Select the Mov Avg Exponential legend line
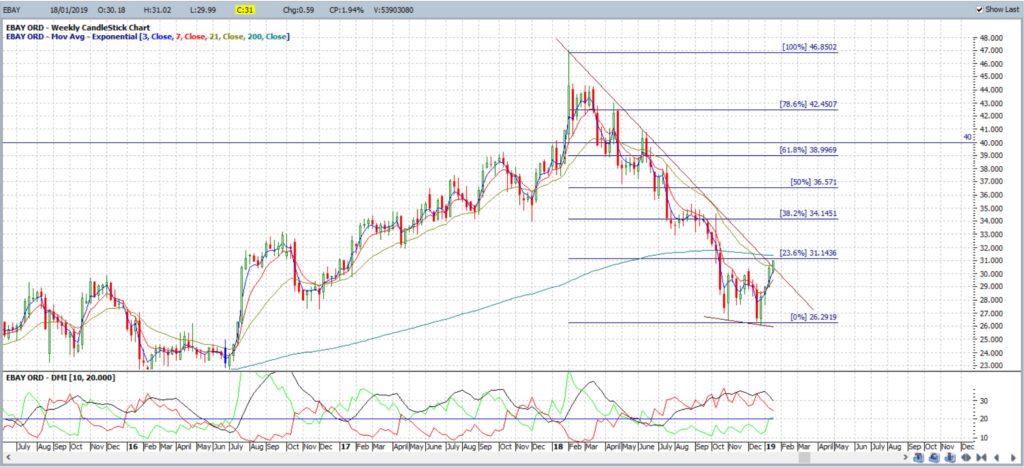Viewport: 1024px width, 467px height. point(147,37)
